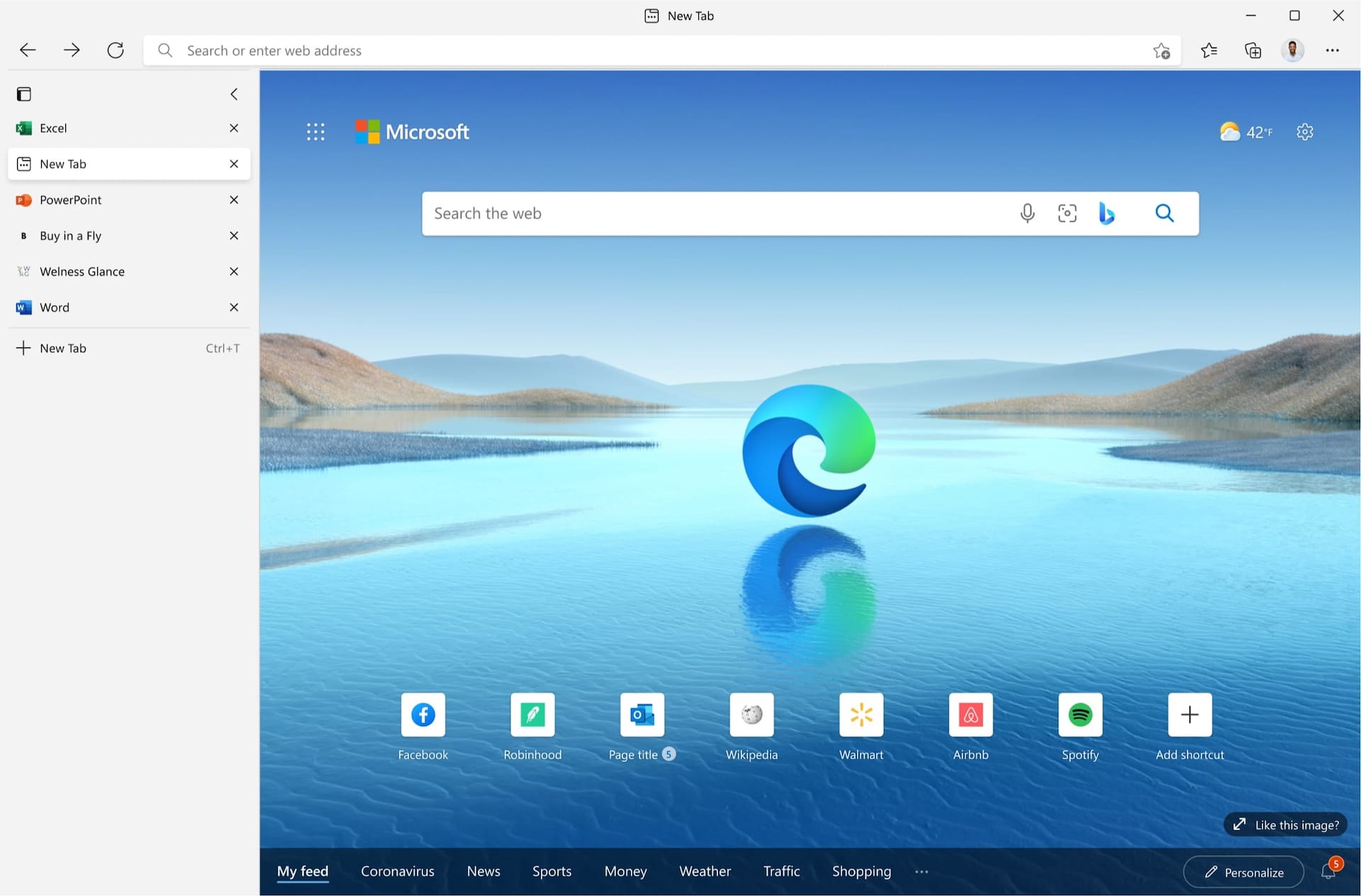Viewport: 1361px width, 896px height.
Task: Open the Wikipedia shortcut tile
Action: [751, 715]
